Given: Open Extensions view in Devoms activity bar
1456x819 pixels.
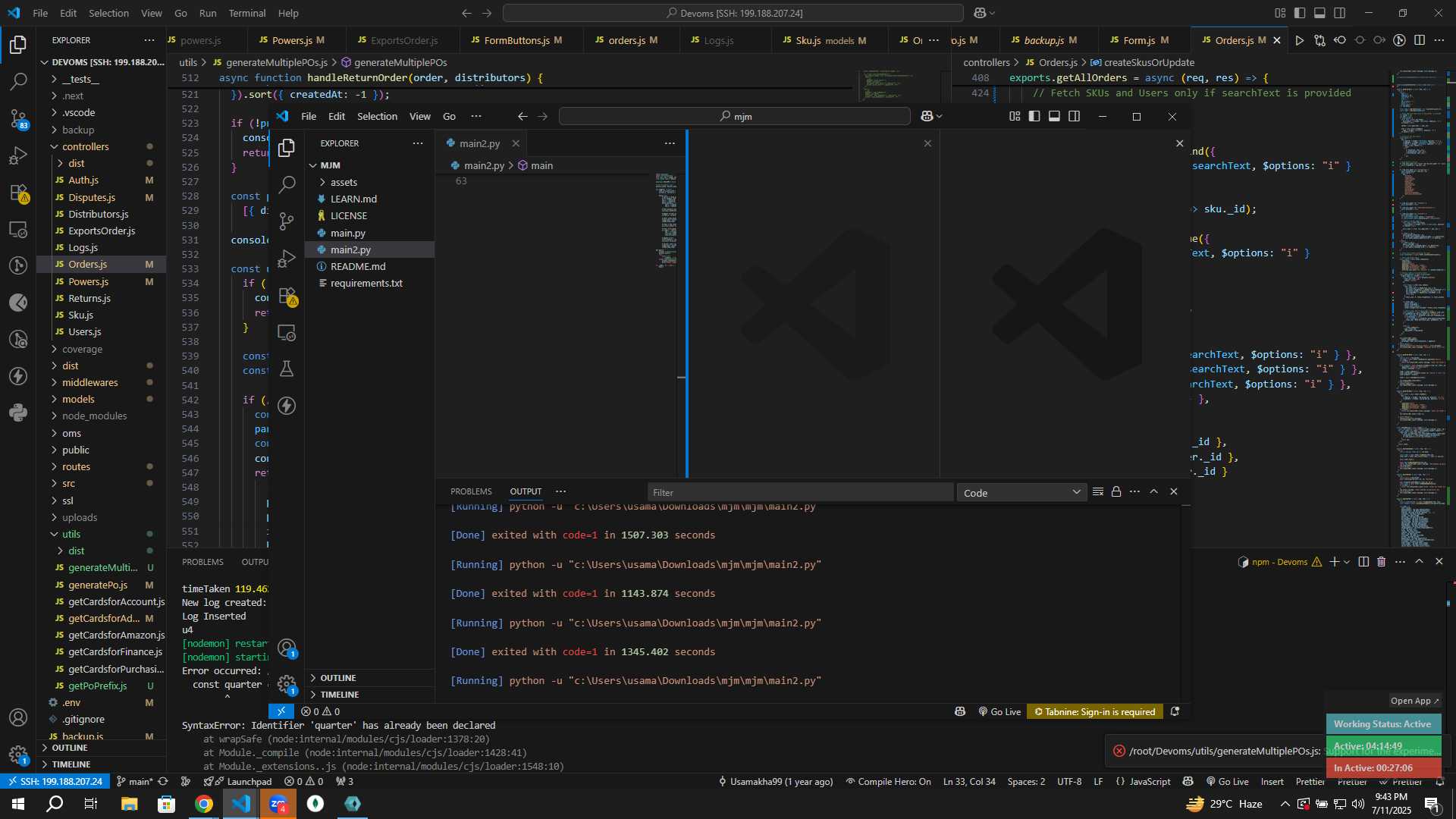Looking at the screenshot, I should [18, 193].
